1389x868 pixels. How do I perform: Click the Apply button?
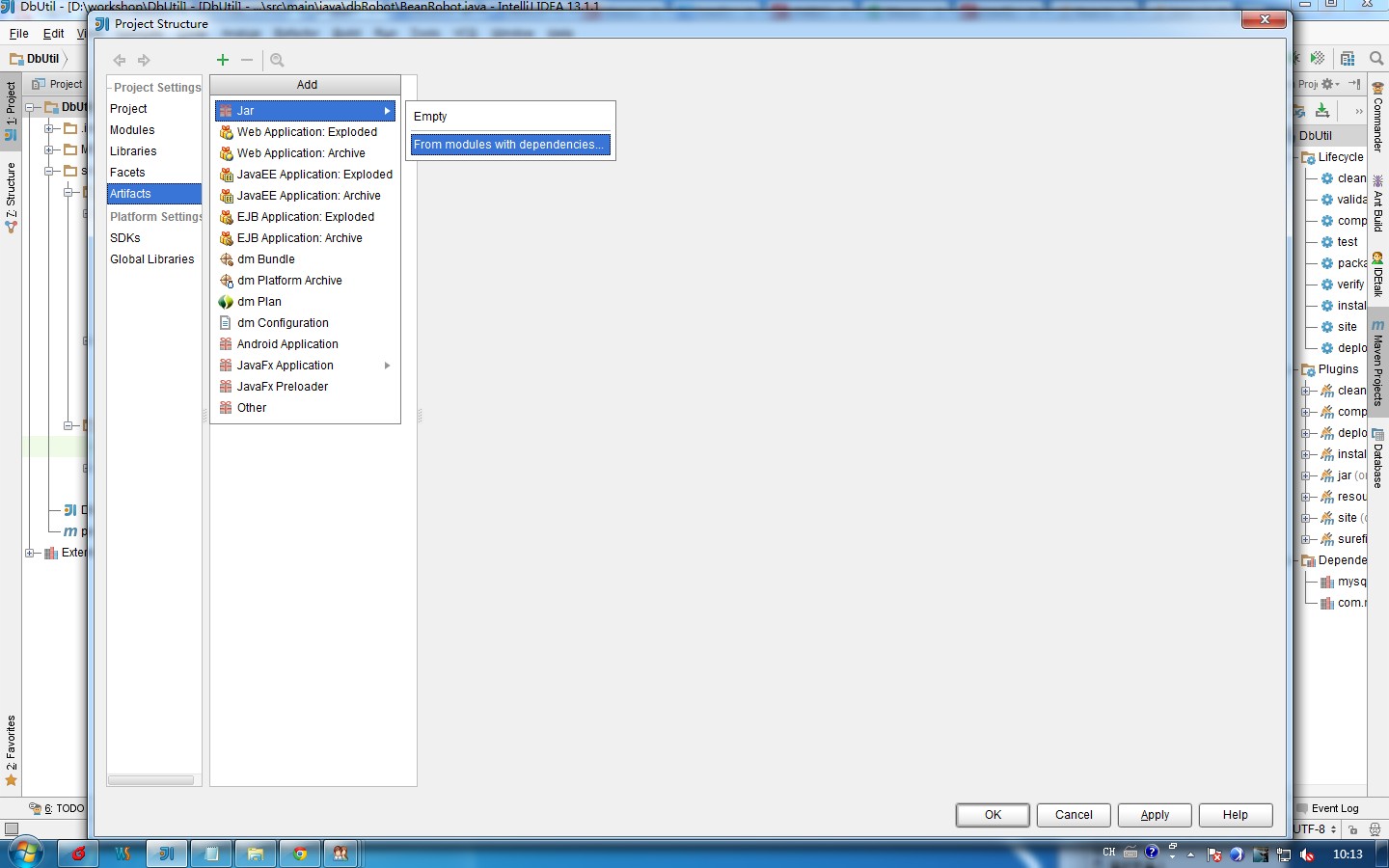(1155, 815)
